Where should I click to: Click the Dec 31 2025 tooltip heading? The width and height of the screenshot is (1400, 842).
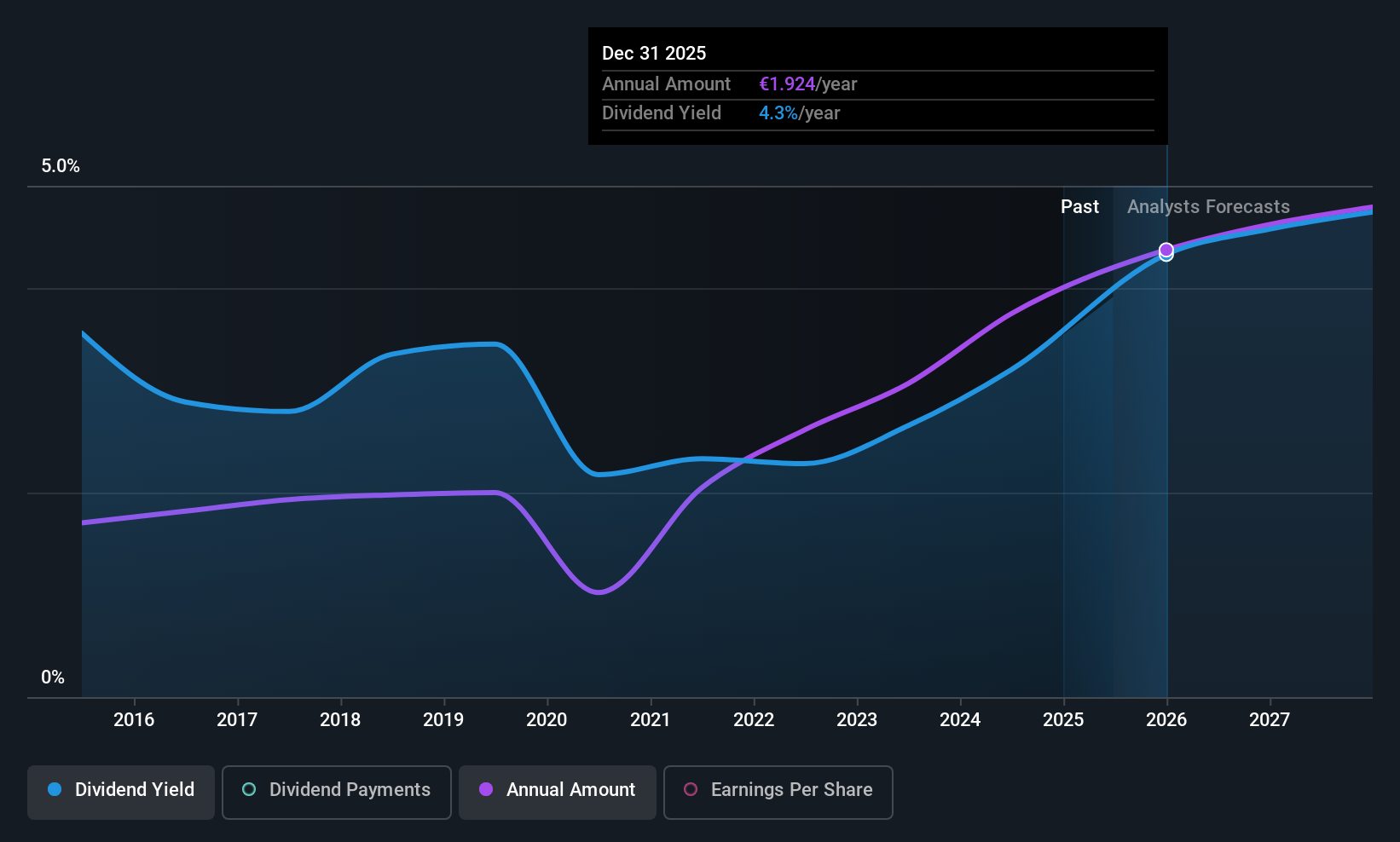(654, 53)
